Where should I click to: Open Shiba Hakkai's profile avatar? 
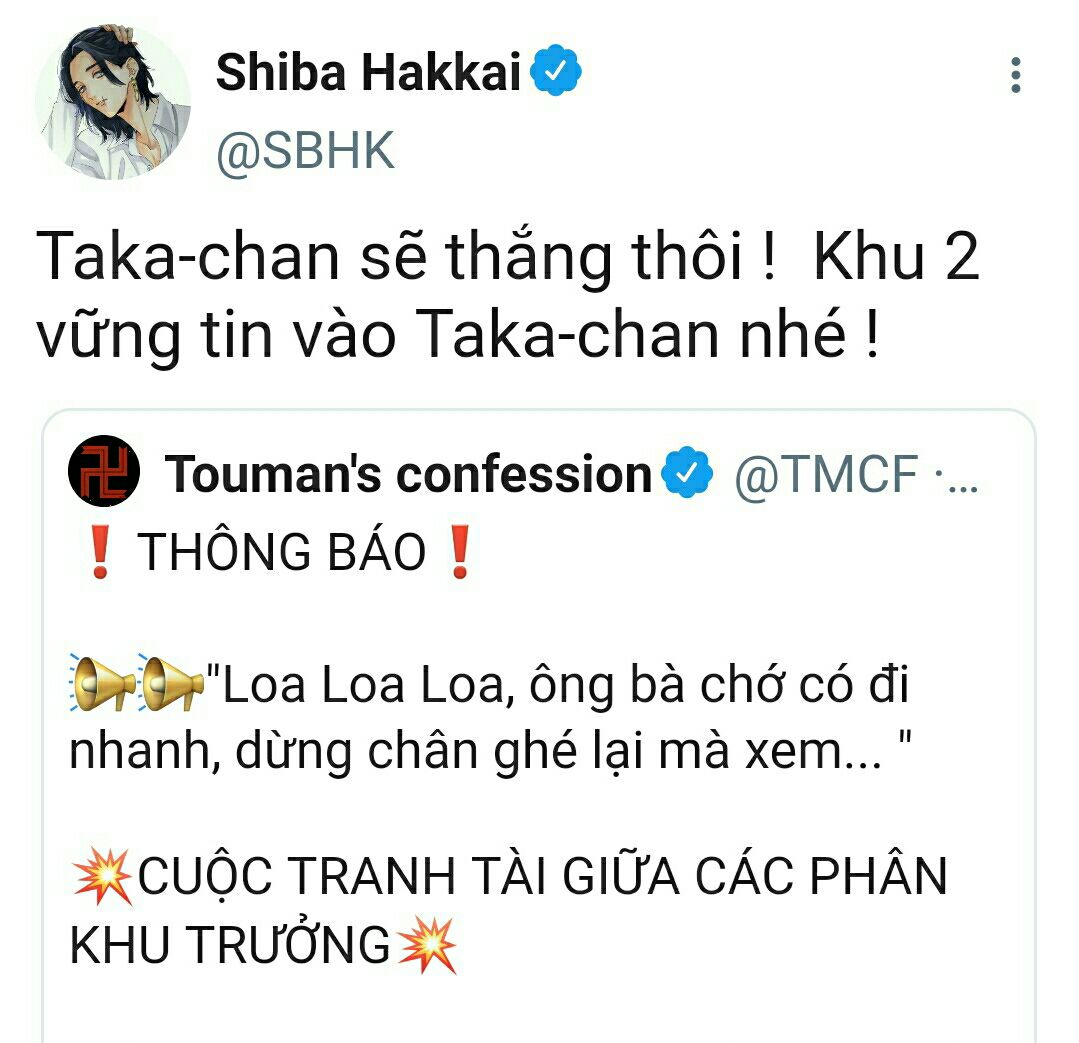click(x=114, y=102)
